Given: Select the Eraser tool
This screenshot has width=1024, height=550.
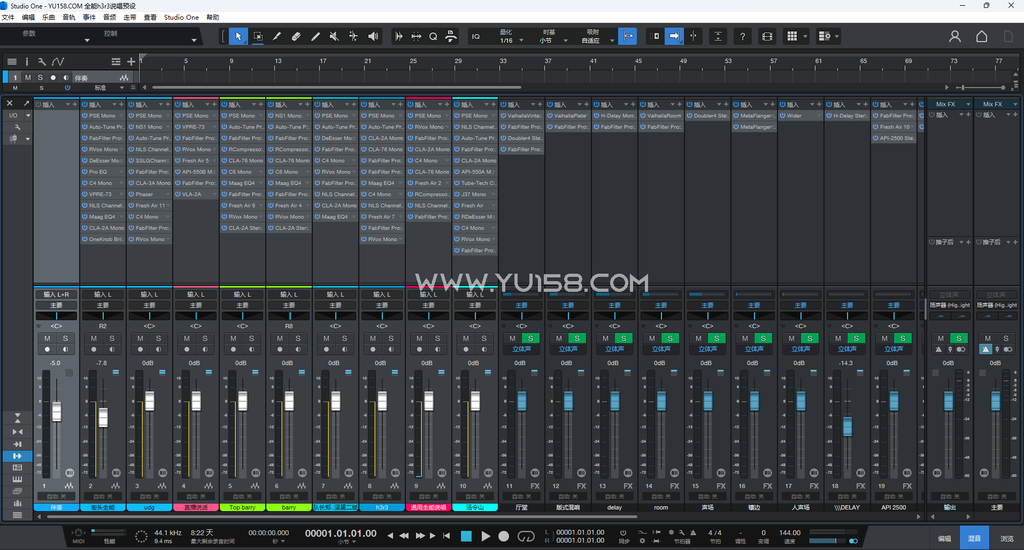Looking at the screenshot, I should point(296,37).
